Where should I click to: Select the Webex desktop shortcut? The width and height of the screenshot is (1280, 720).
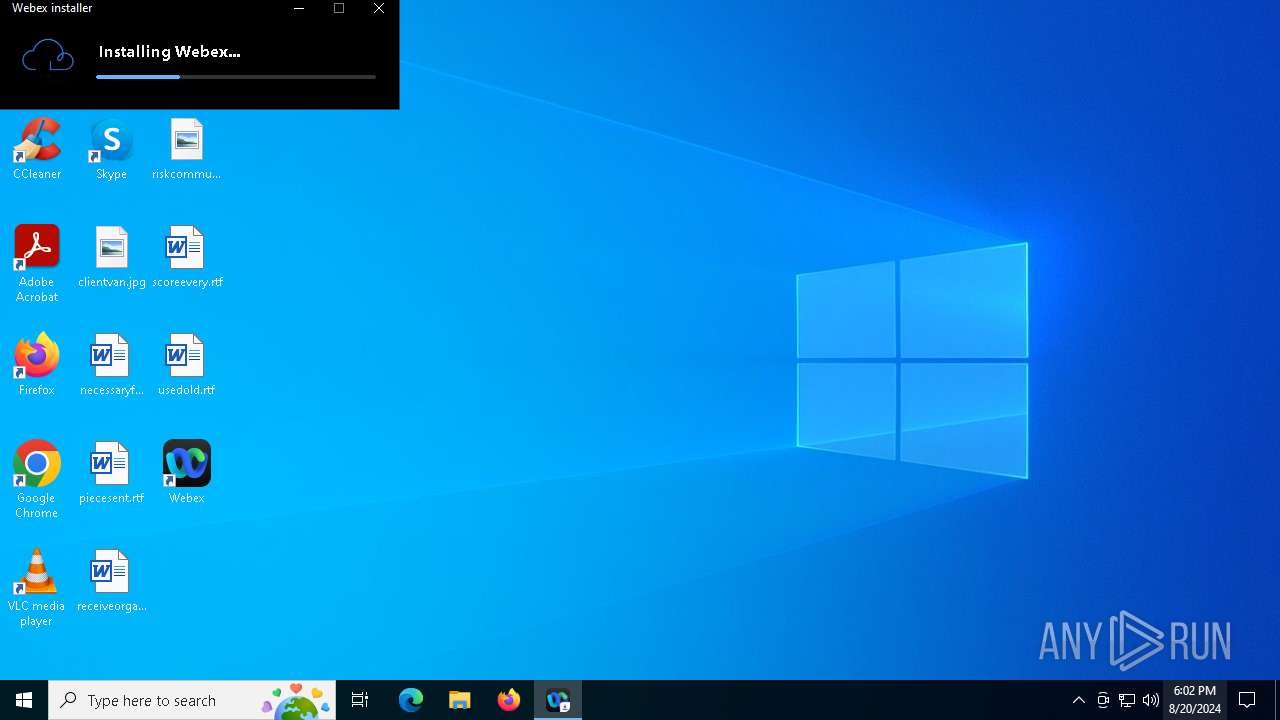(186, 473)
